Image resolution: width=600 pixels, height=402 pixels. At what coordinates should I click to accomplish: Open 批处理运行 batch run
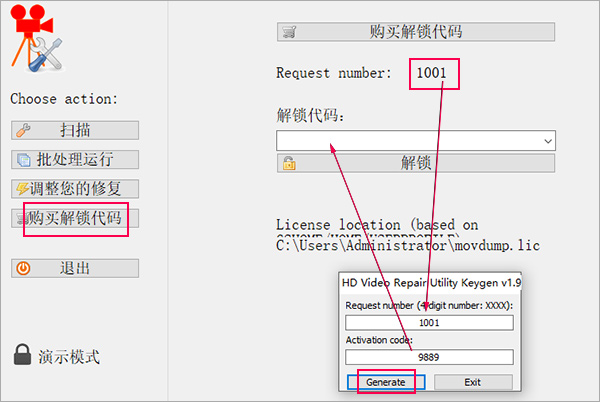pos(75,159)
